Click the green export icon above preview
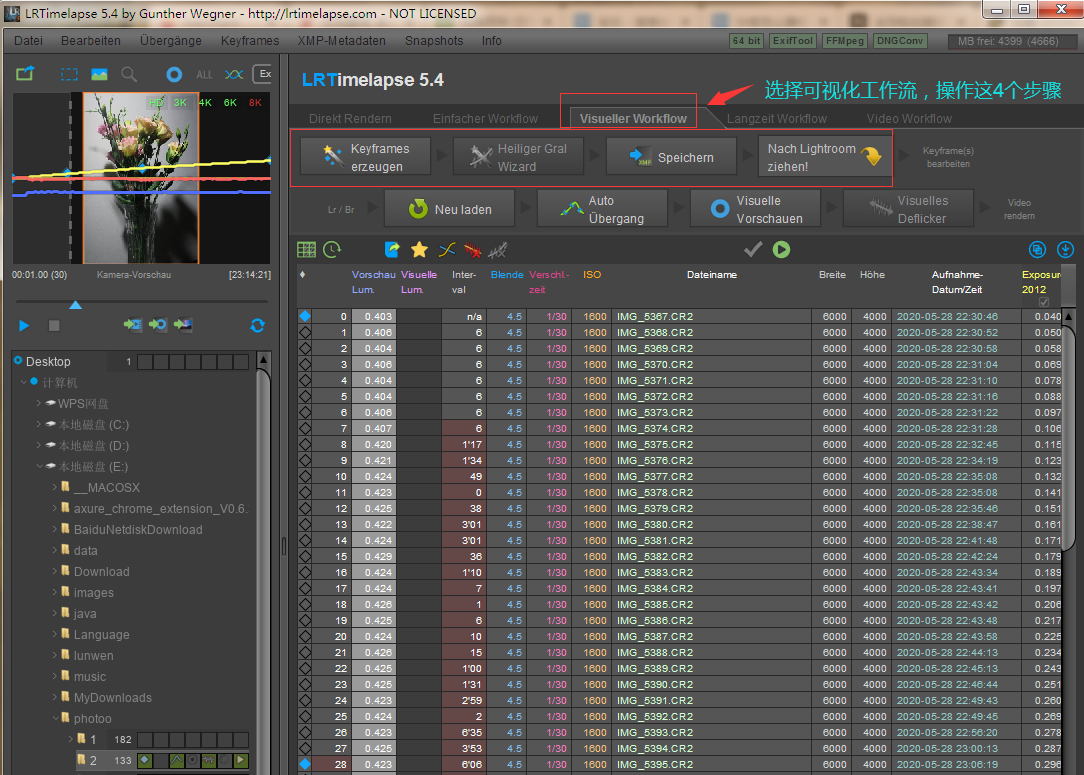 tap(25, 74)
